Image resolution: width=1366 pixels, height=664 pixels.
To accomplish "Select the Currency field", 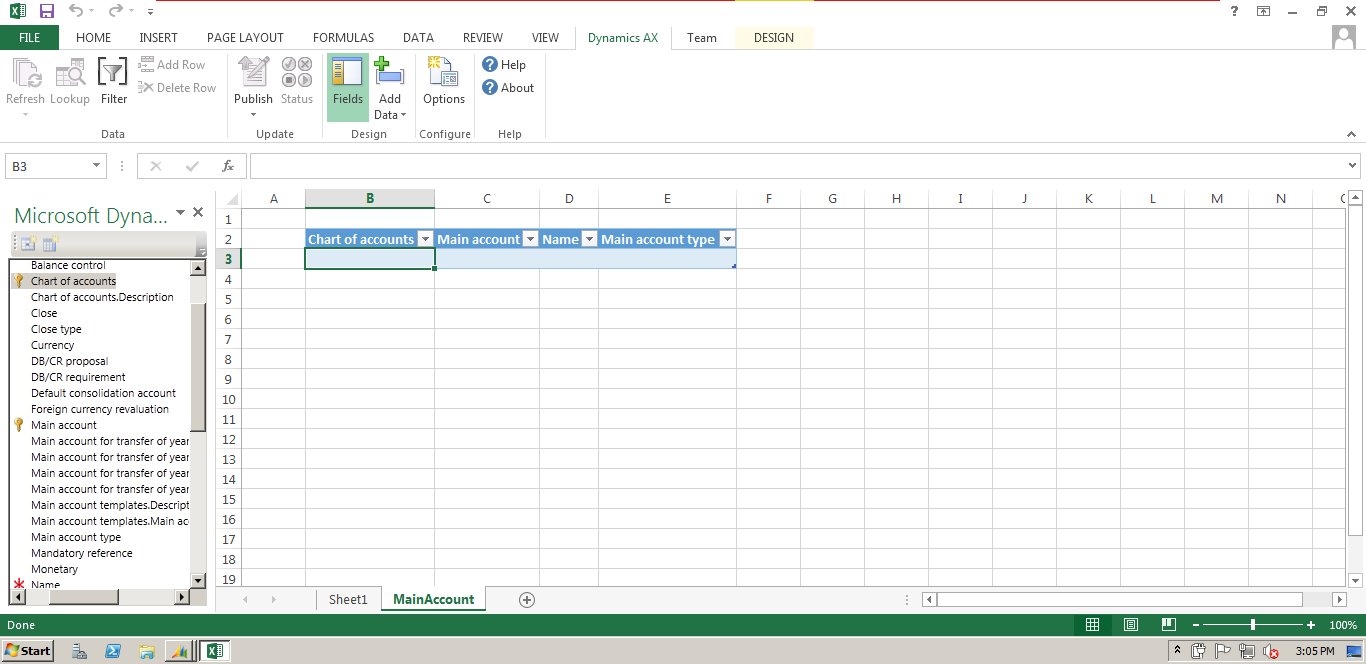I will click(52, 345).
